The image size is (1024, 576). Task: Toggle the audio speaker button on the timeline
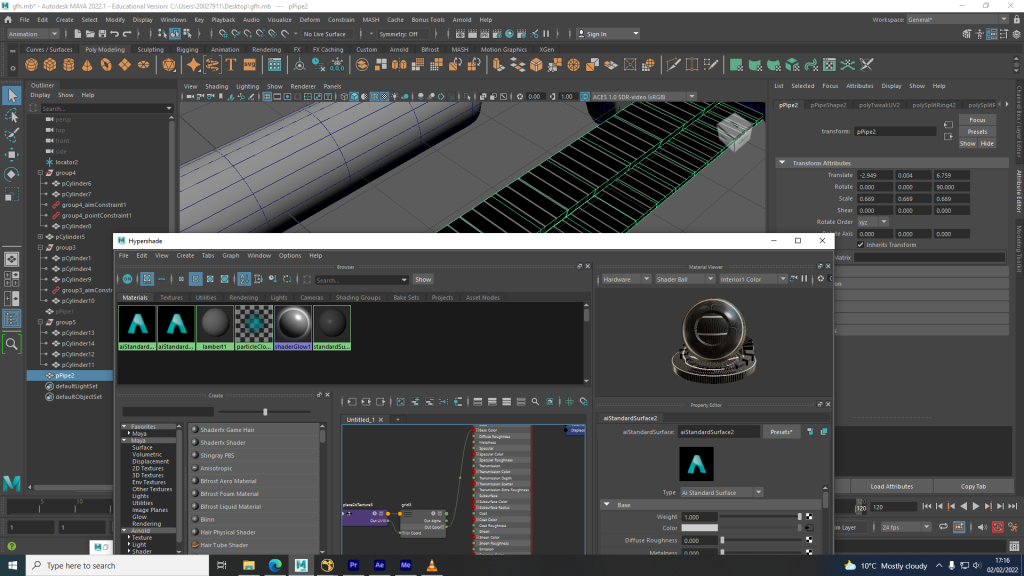(x=981, y=527)
